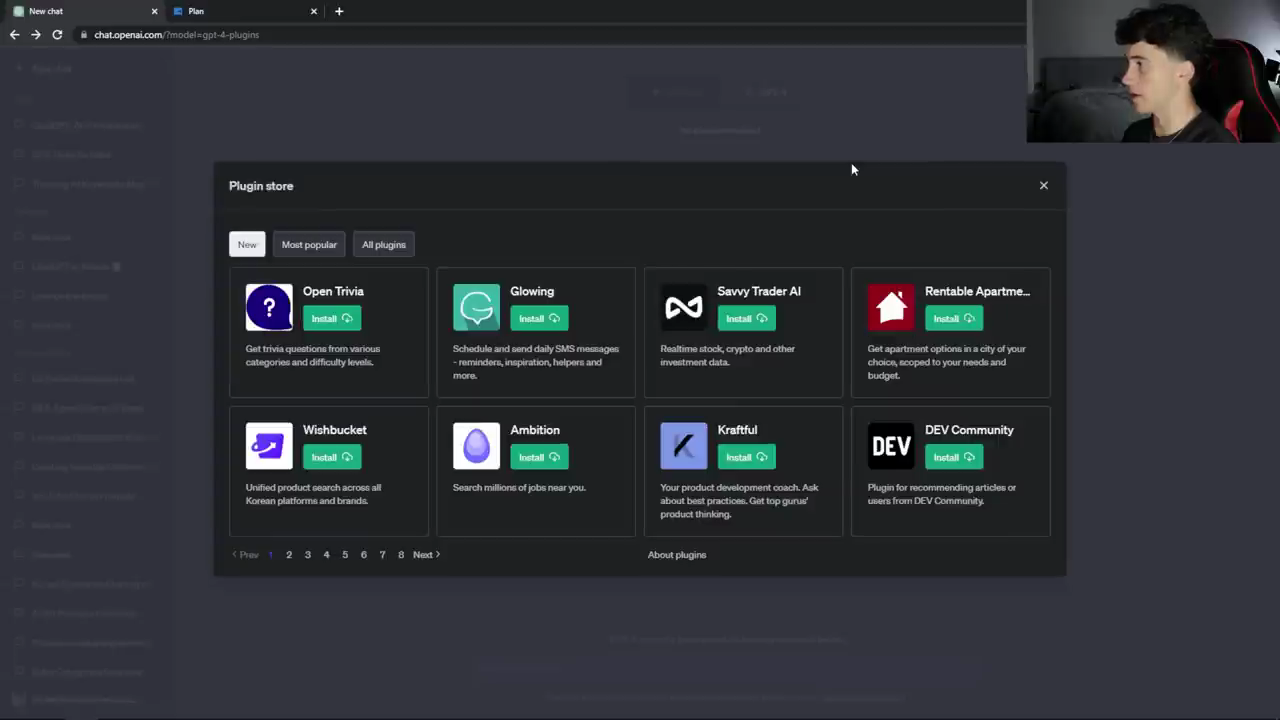Screen dimensions: 1280x720
Task: Install the Rentable Apartments plugin
Action: tap(954, 319)
